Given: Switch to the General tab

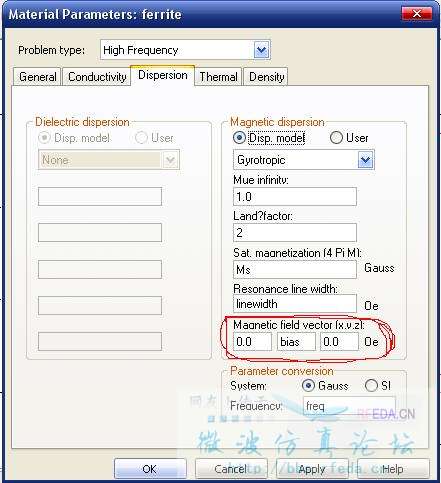Looking at the screenshot, I should pyautogui.click(x=37, y=77).
